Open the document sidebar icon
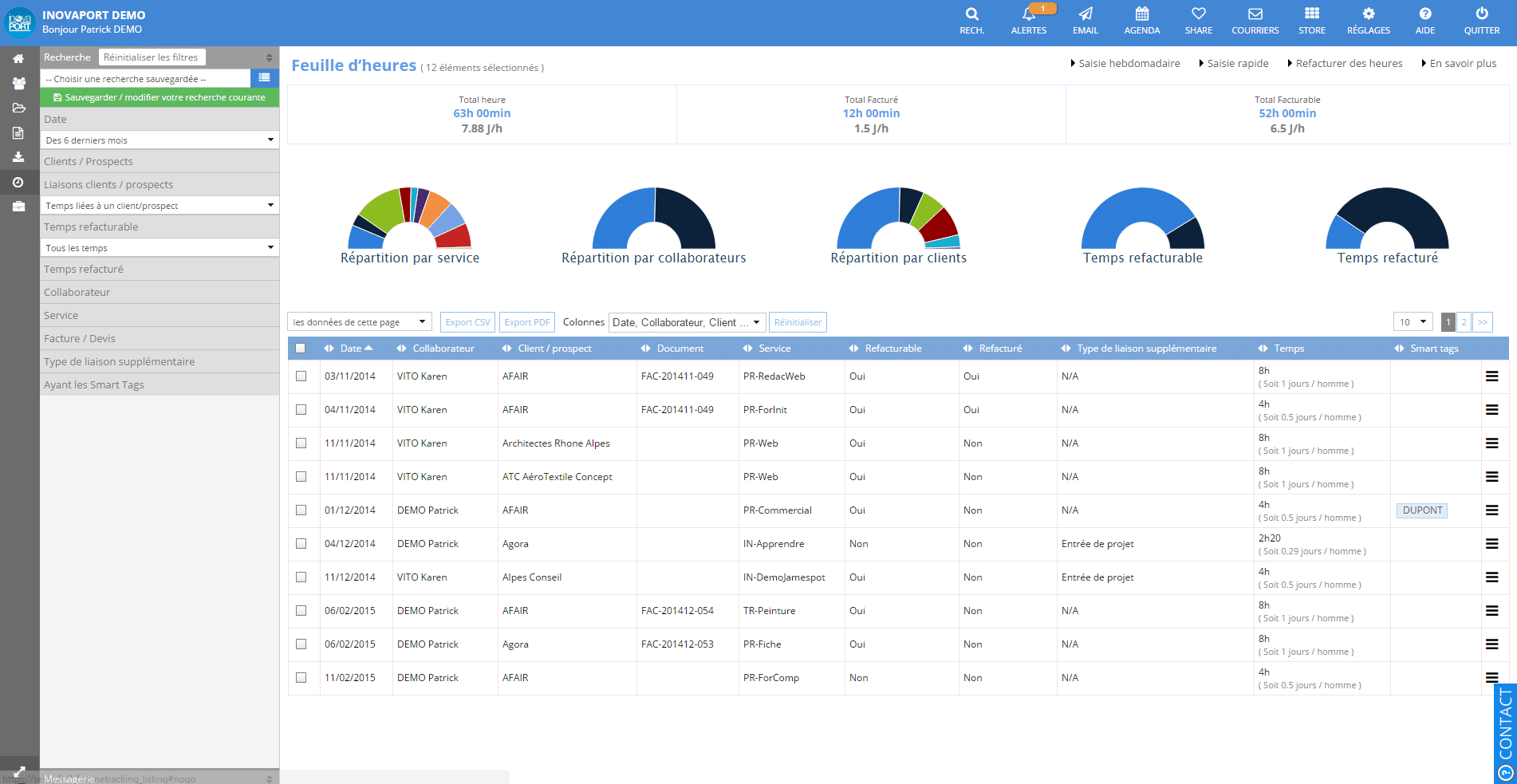 tap(18, 132)
